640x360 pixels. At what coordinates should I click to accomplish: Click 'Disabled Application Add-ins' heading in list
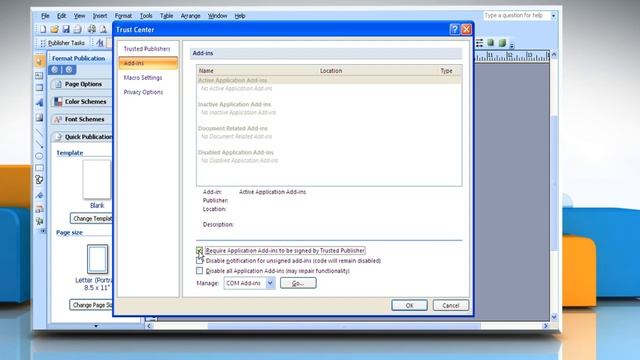click(236, 153)
